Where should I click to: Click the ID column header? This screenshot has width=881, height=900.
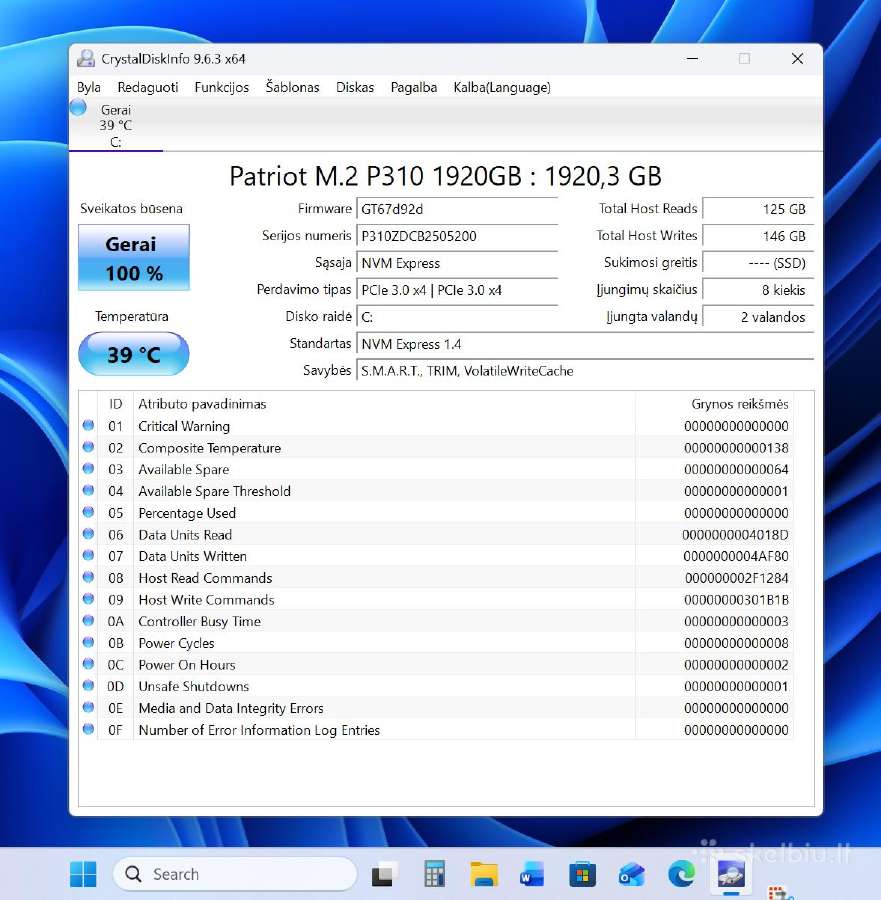coord(115,404)
